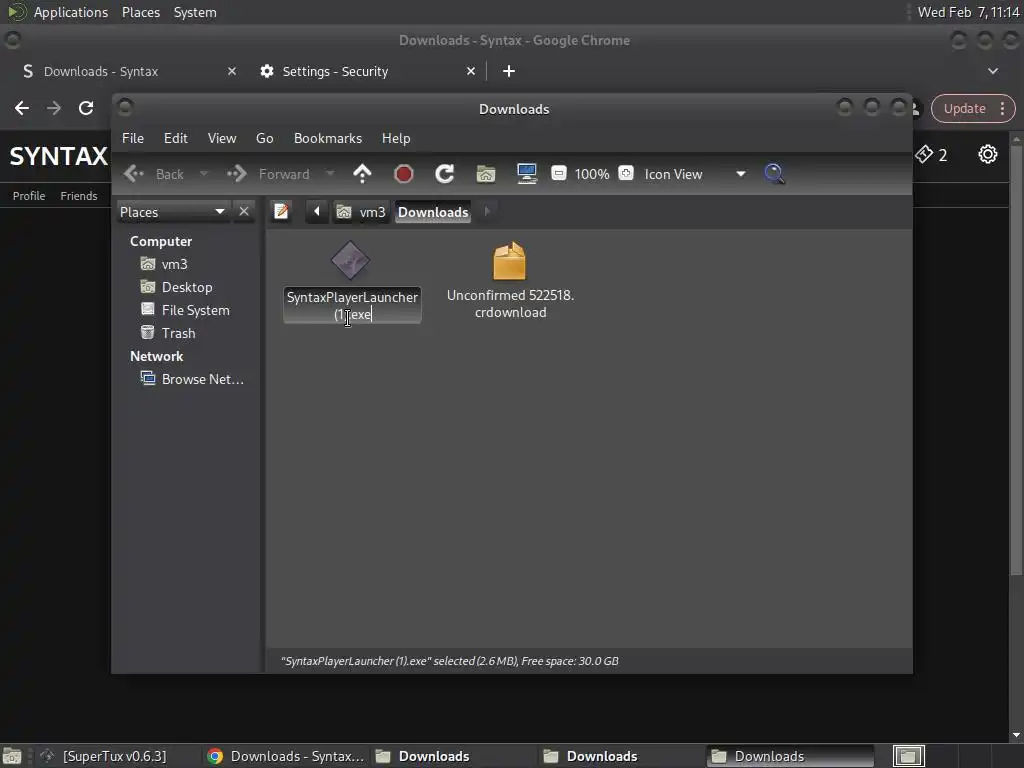Open Back history dropdown arrow

(204, 174)
